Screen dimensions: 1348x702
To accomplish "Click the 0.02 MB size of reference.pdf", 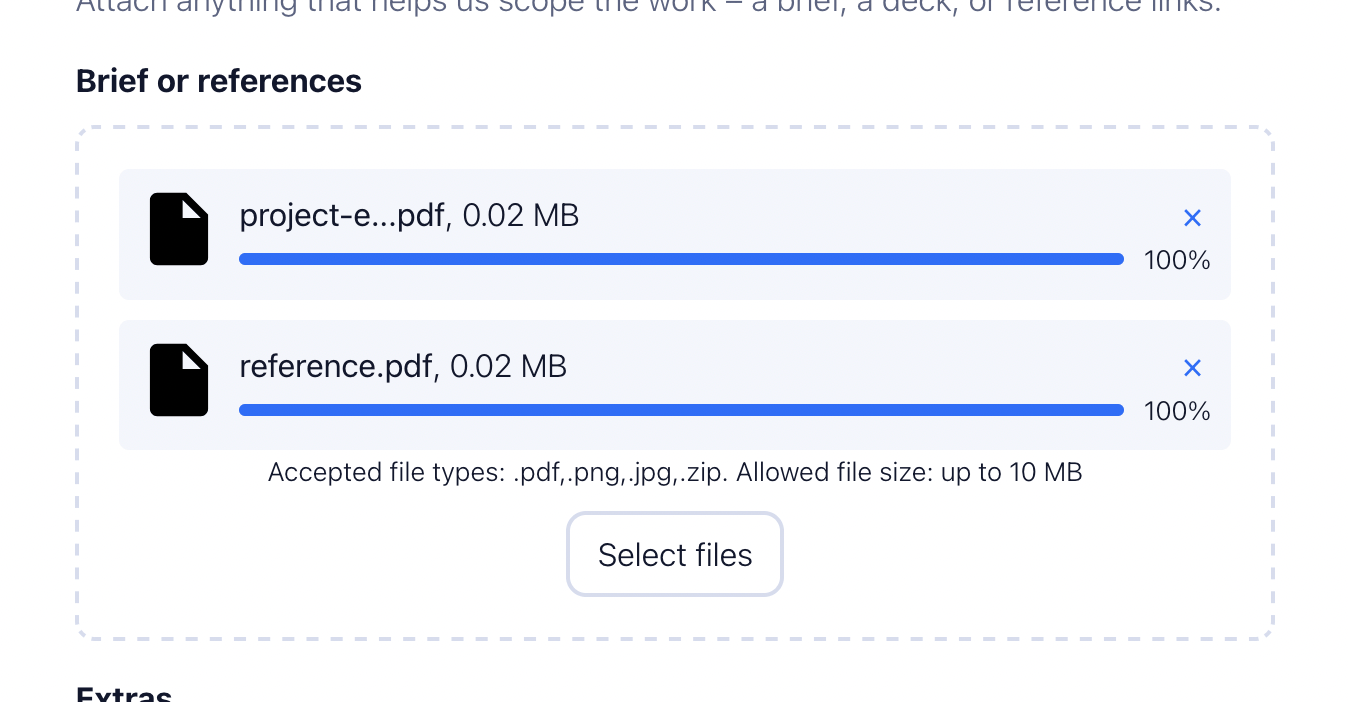I will (509, 367).
